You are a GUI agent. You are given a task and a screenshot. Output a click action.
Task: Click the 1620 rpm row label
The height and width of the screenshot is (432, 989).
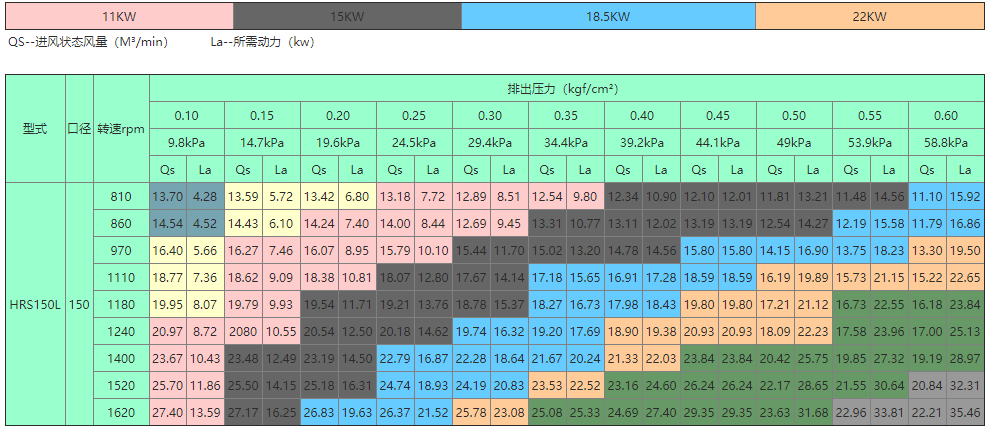pyautogui.click(x=121, y=412)
